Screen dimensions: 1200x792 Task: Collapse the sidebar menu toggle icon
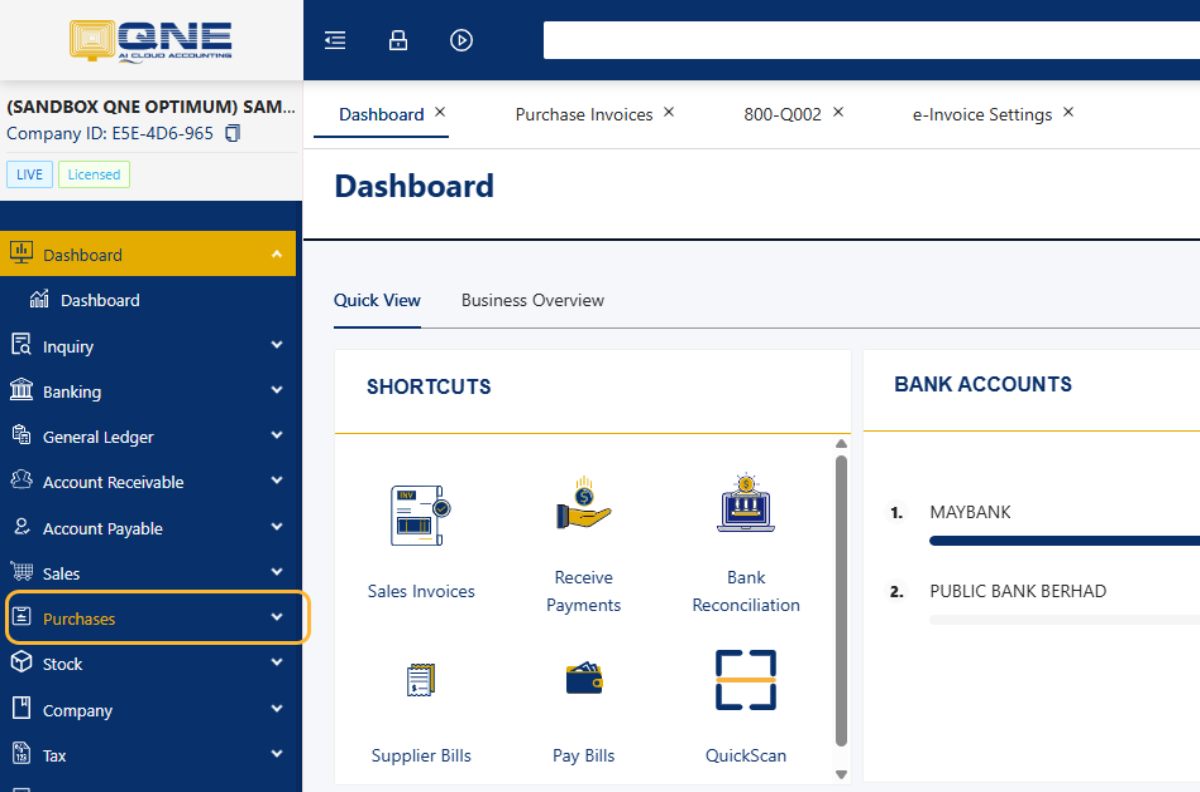click(335, 40)
